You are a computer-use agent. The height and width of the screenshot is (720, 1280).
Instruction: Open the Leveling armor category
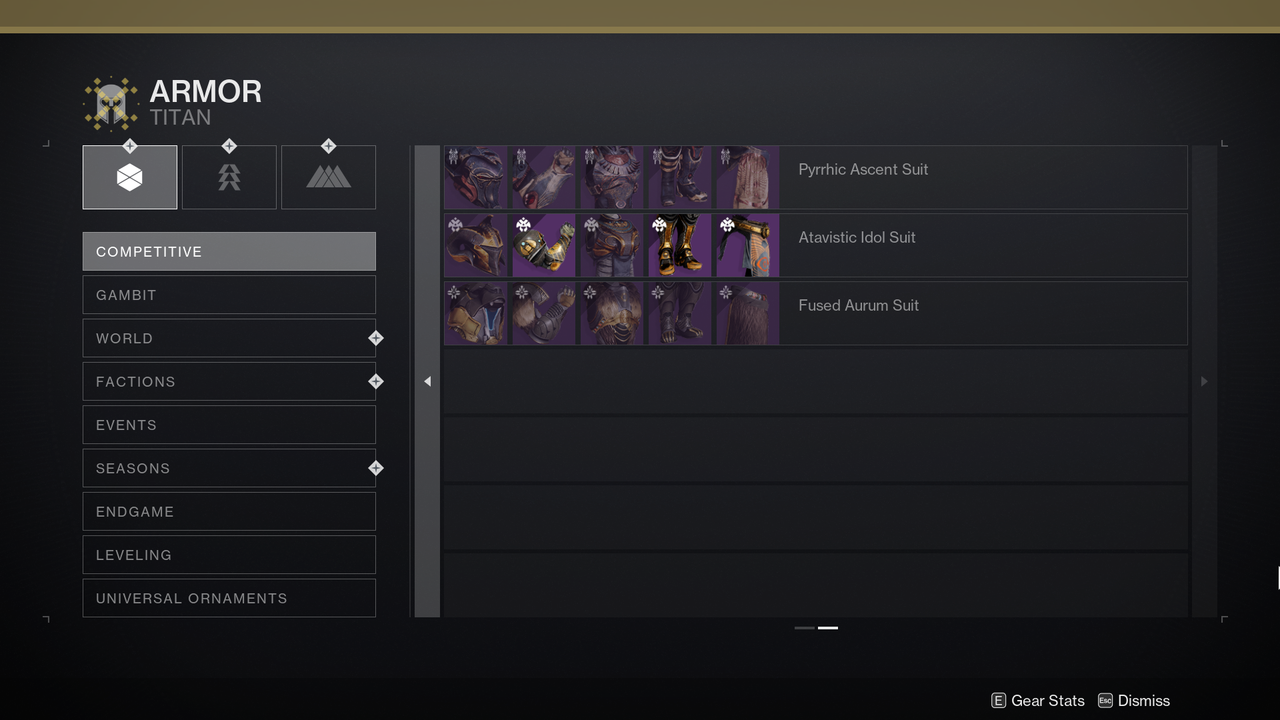coord(229,555)
